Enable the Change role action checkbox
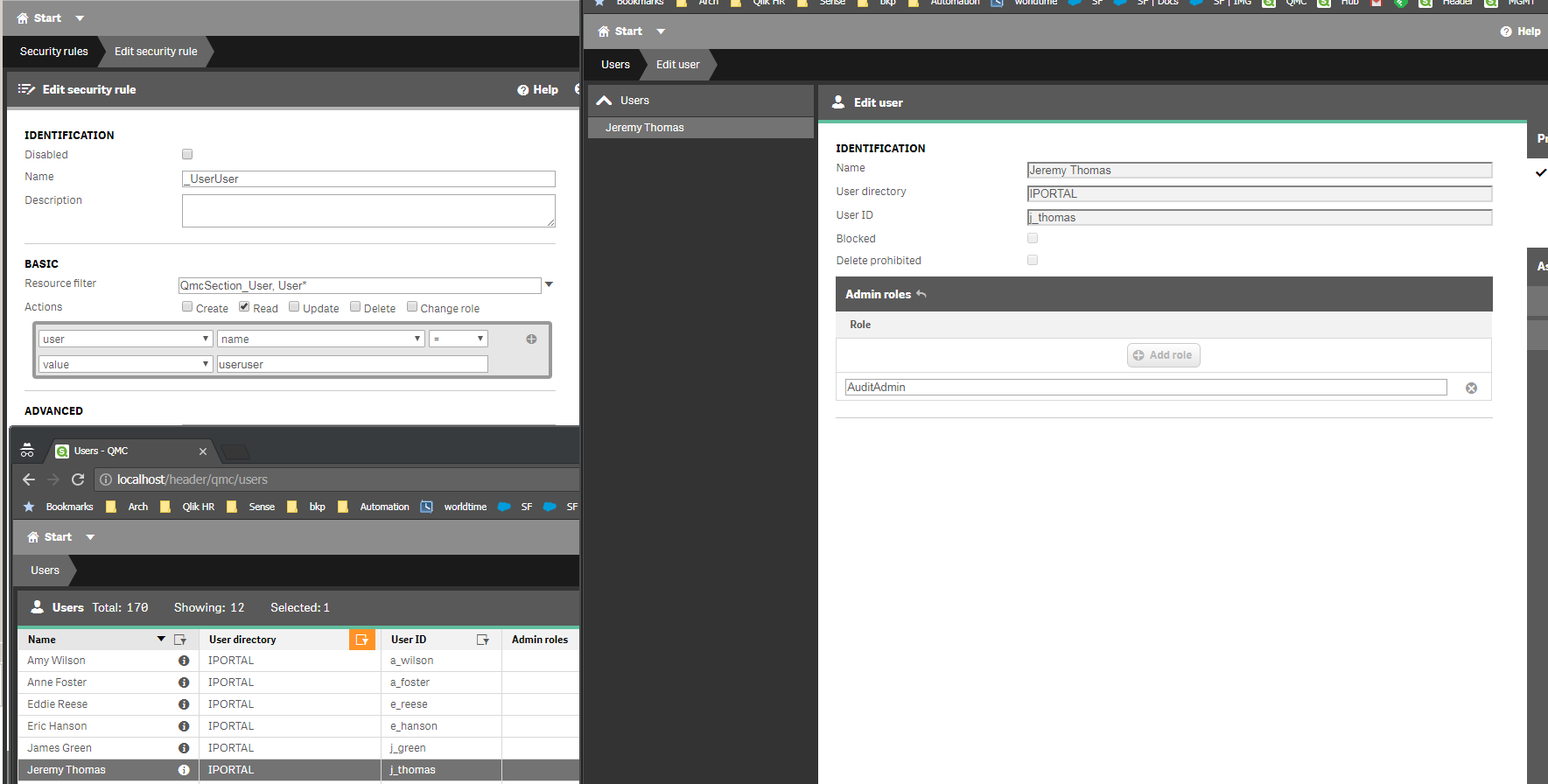Viewport: 1548px width, 784px height. click(x=412, y=307)
